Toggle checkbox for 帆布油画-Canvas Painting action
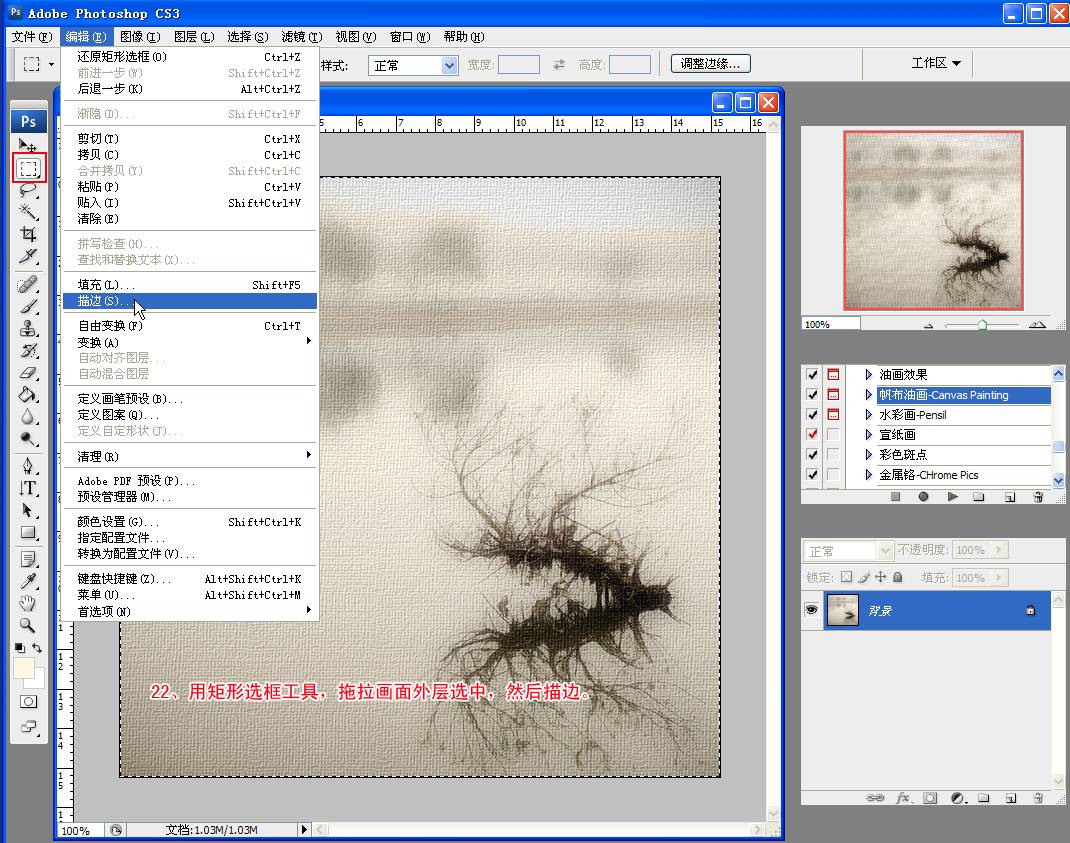 [x=812, y=395]
